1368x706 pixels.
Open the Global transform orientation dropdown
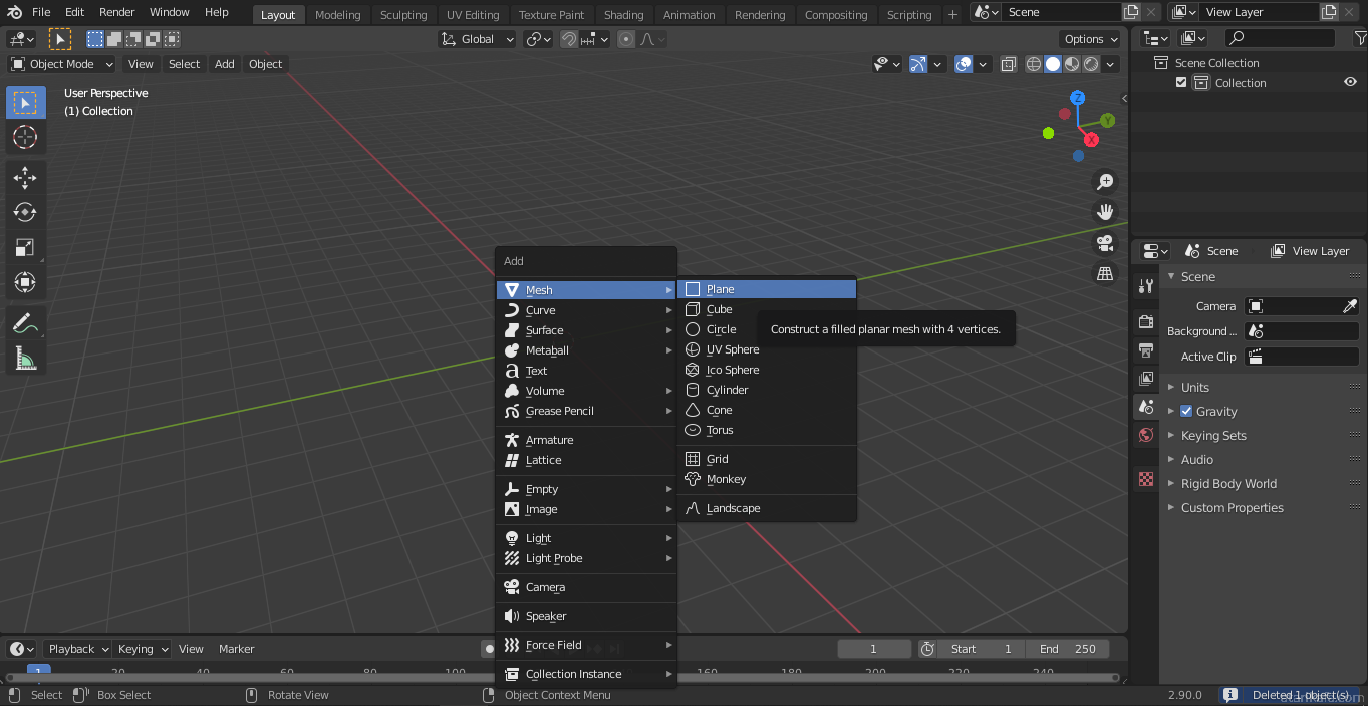(x=478, y=39)
